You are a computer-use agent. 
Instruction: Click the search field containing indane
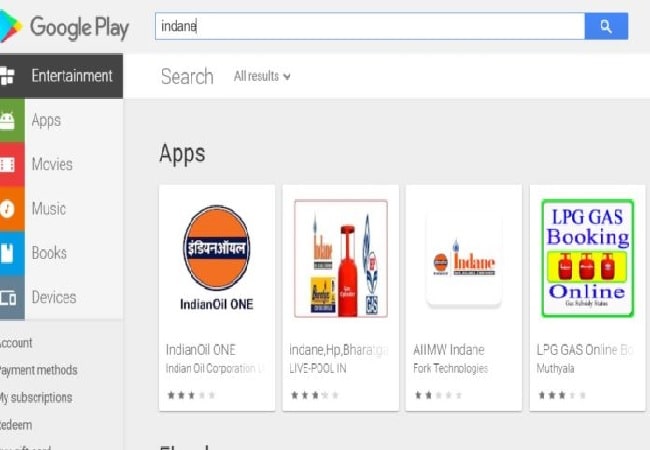point(370,26)
